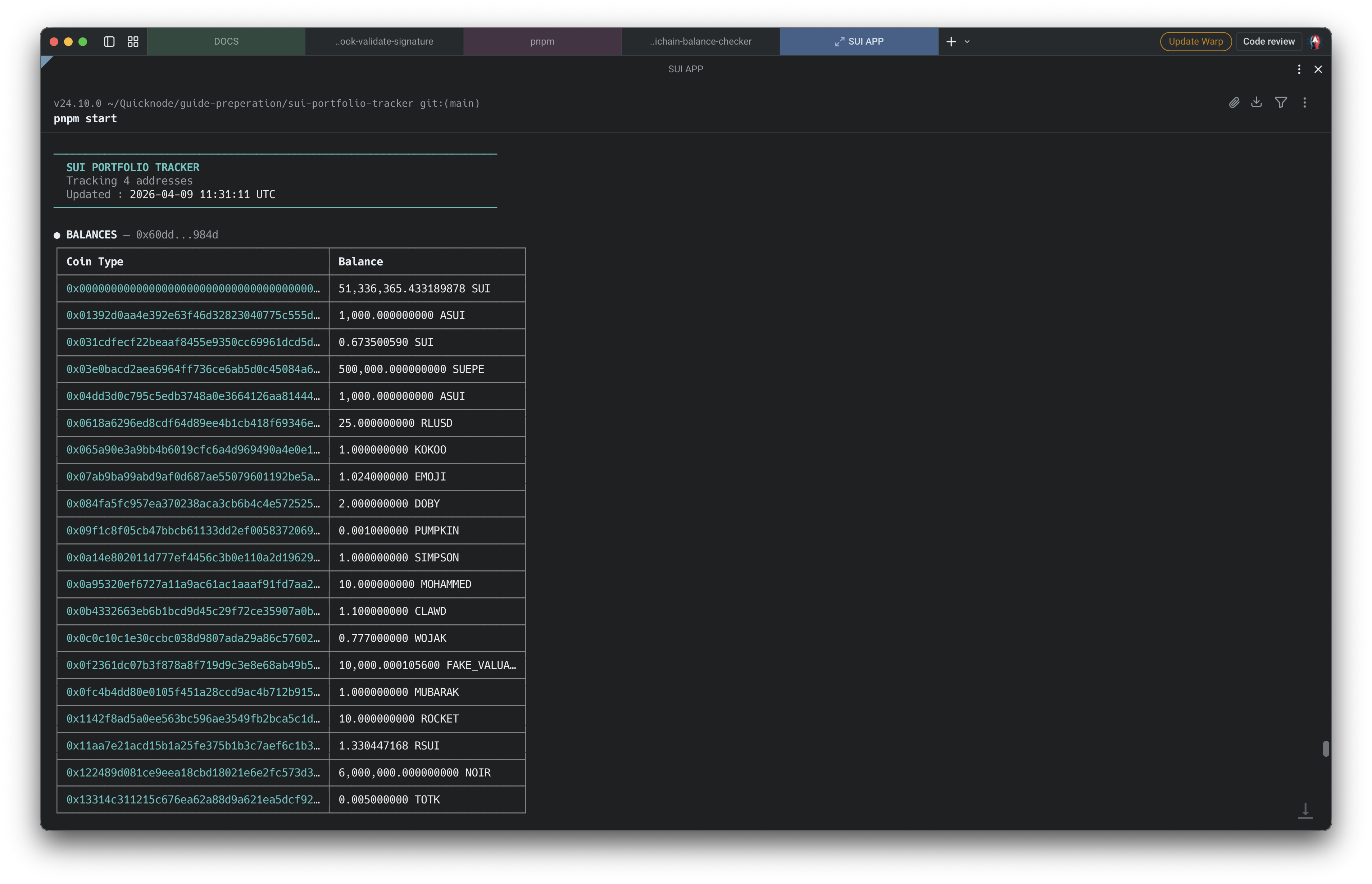The image size is (1372, 884).
Task: Click the 1.100000000 CLAWD balance
Action: click(x=392, y=611)
